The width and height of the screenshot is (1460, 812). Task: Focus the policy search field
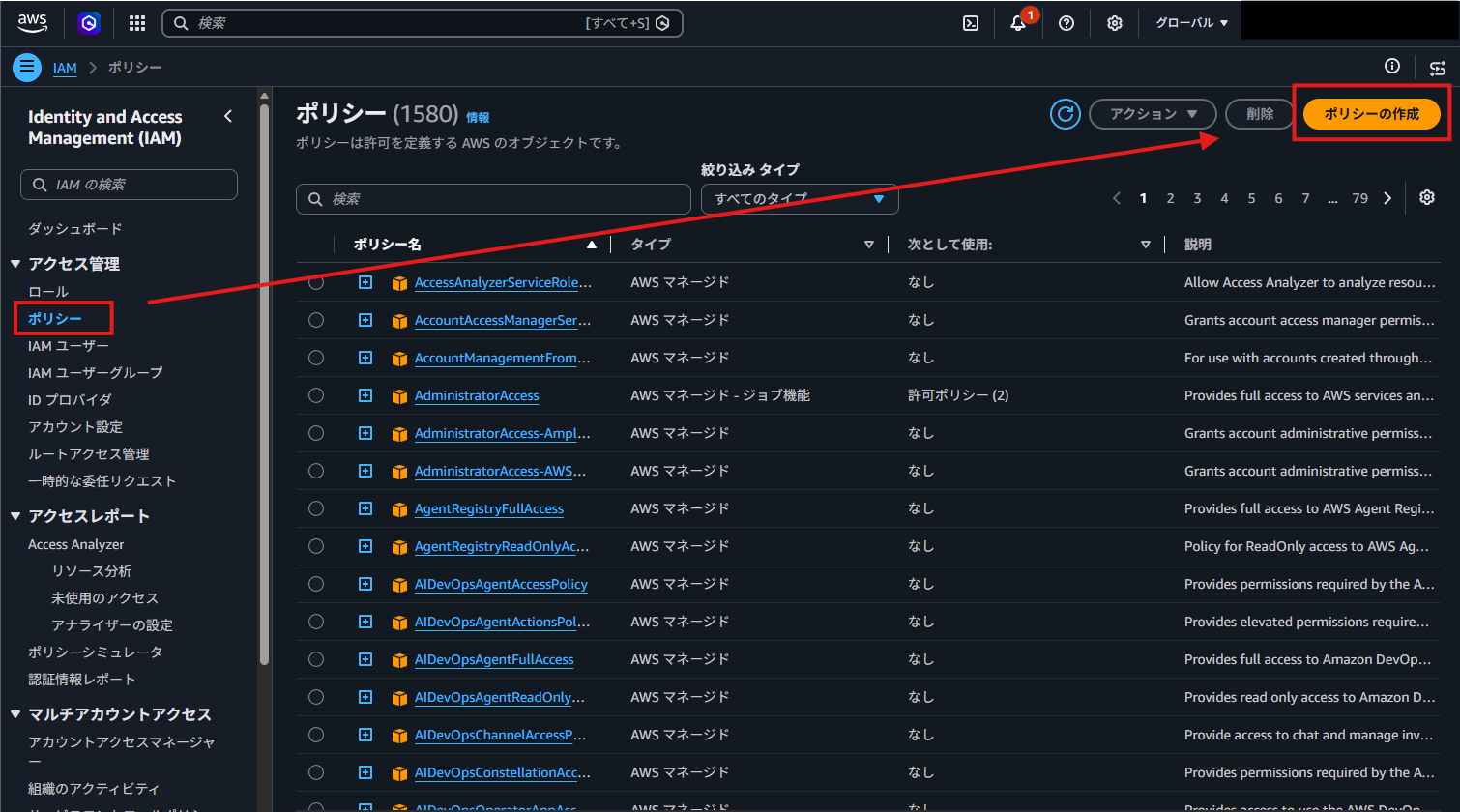point(493,199)
